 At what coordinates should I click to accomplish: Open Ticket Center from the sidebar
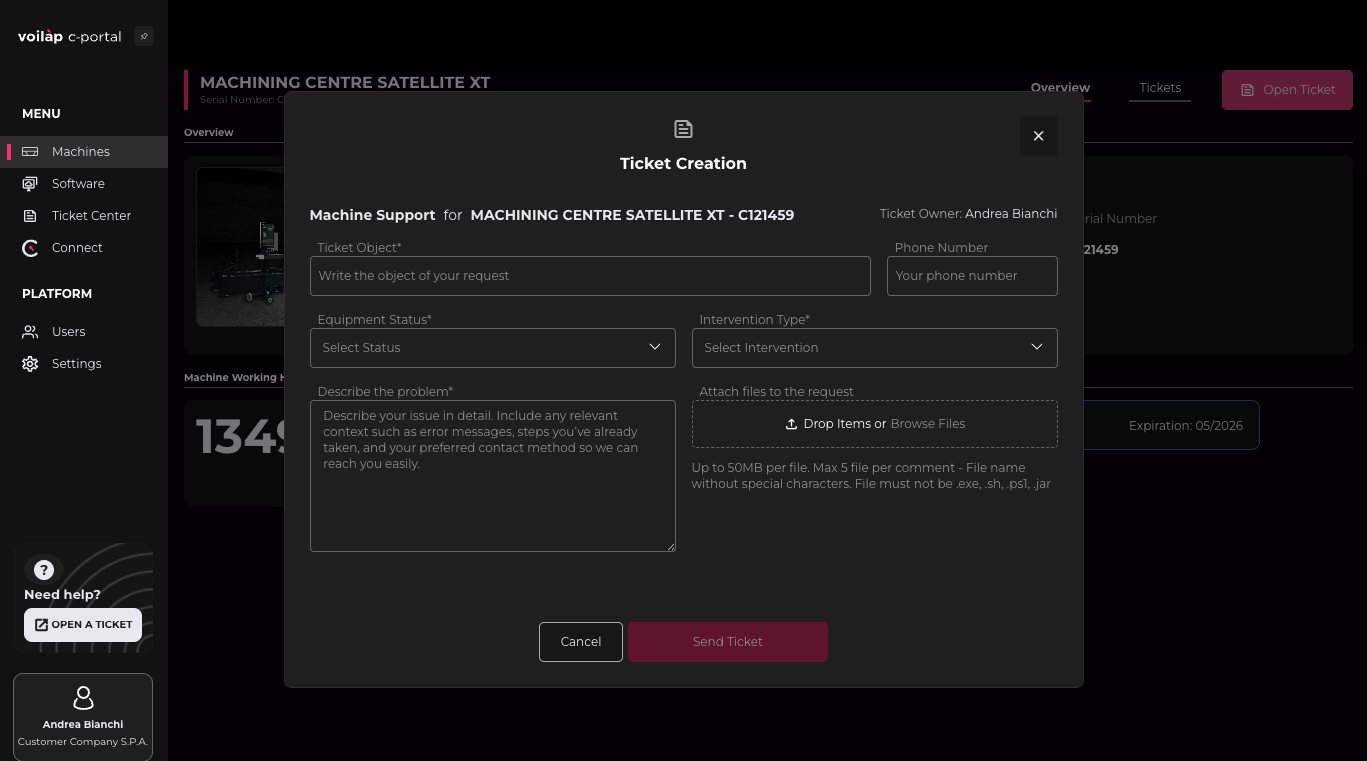[84, 216]
